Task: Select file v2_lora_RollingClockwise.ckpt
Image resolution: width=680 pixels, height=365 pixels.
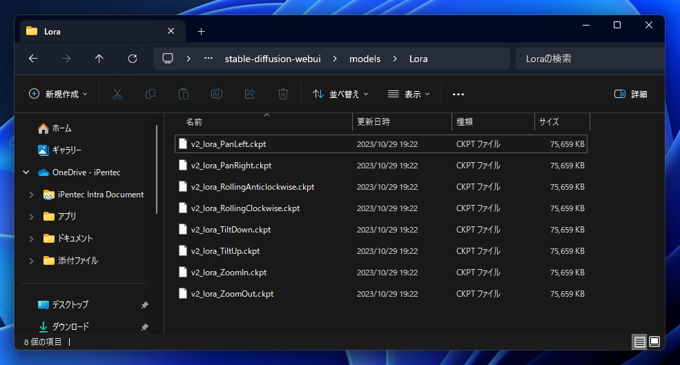Action: tap(381, 208)
